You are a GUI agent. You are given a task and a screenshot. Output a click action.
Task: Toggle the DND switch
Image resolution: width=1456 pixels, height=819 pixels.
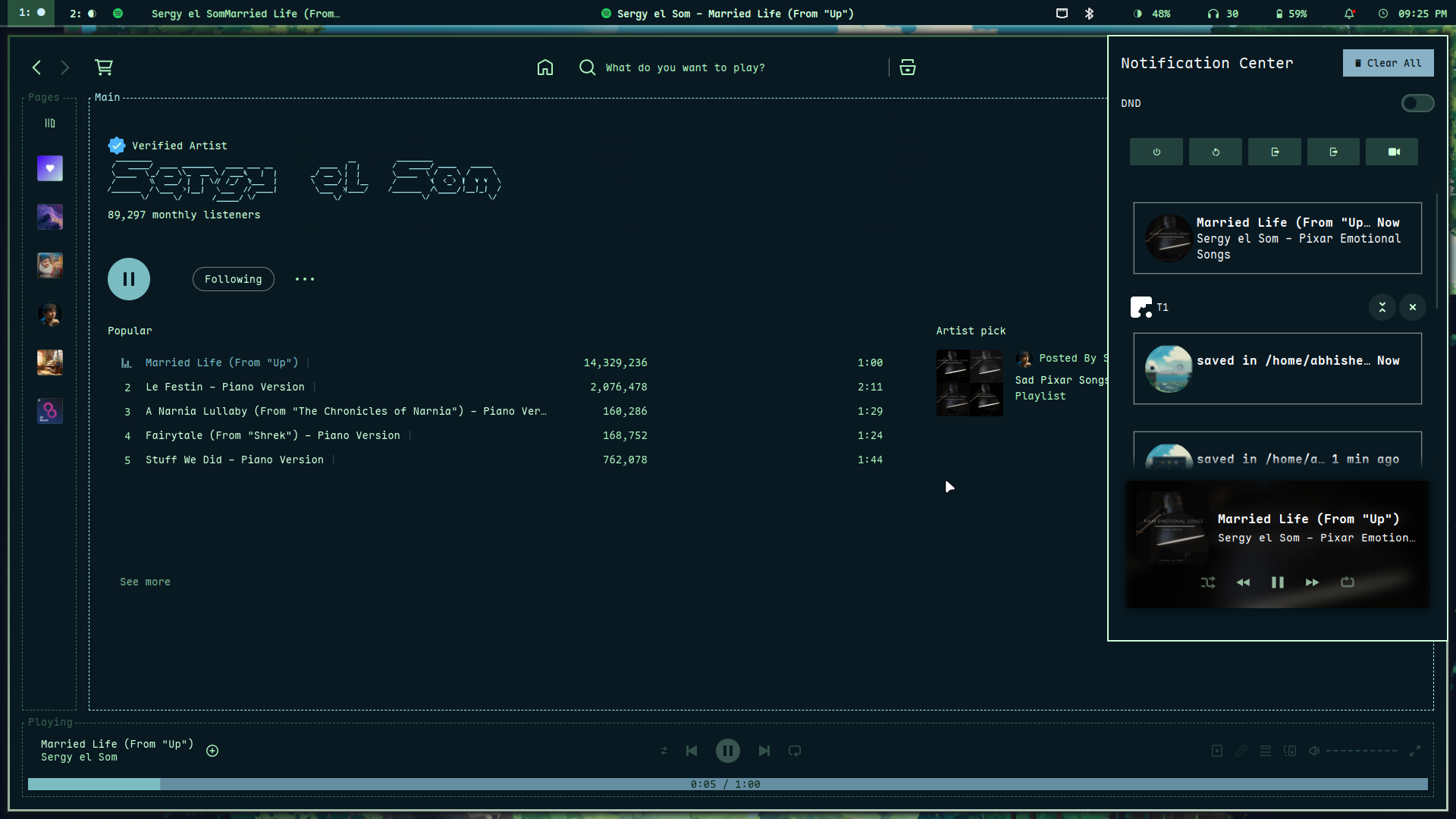click(x=1417, y=103)
